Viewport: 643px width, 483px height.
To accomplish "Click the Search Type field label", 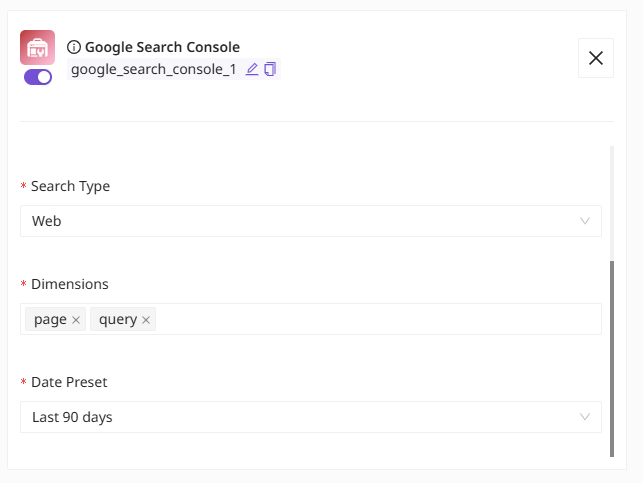I will (x=70, y=186).
